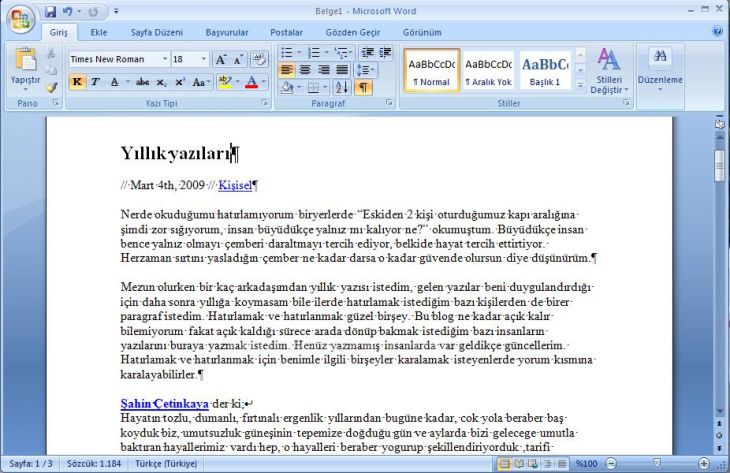The image size is (730, 473).
Task: Justify the paragraph text
Action: (342, 70)
